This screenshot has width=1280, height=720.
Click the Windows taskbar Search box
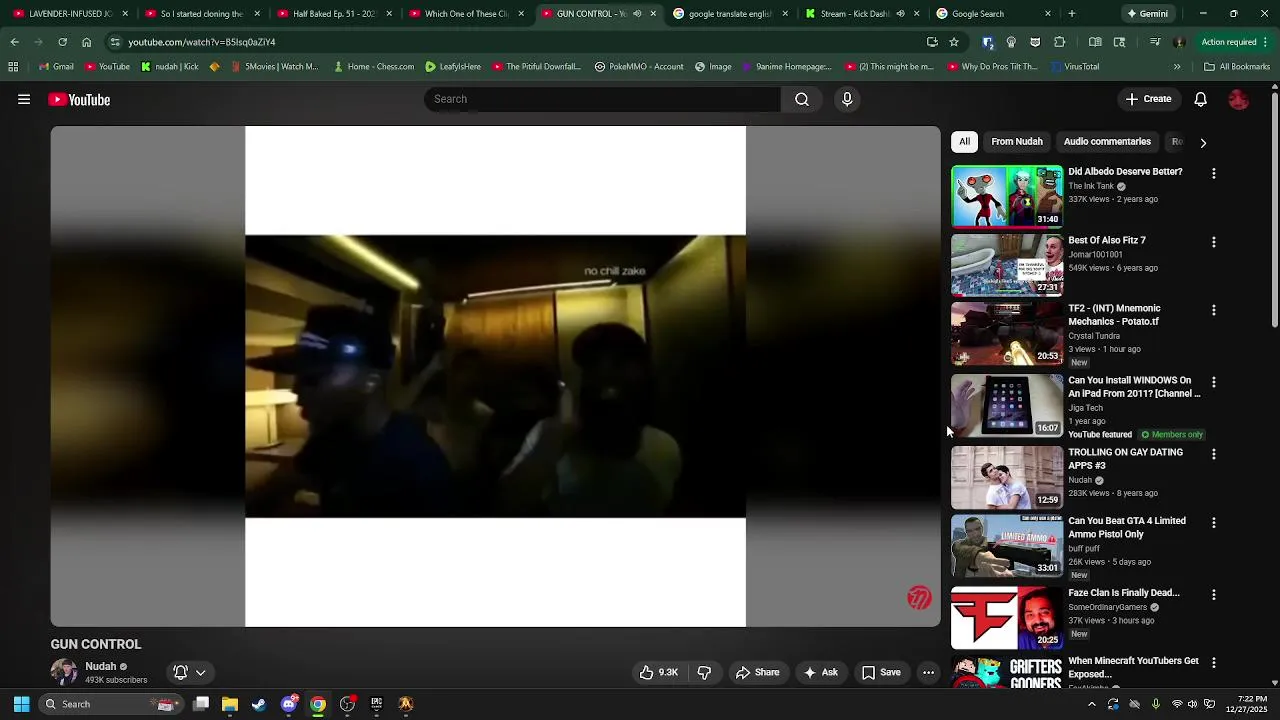[x=110, y=704]
